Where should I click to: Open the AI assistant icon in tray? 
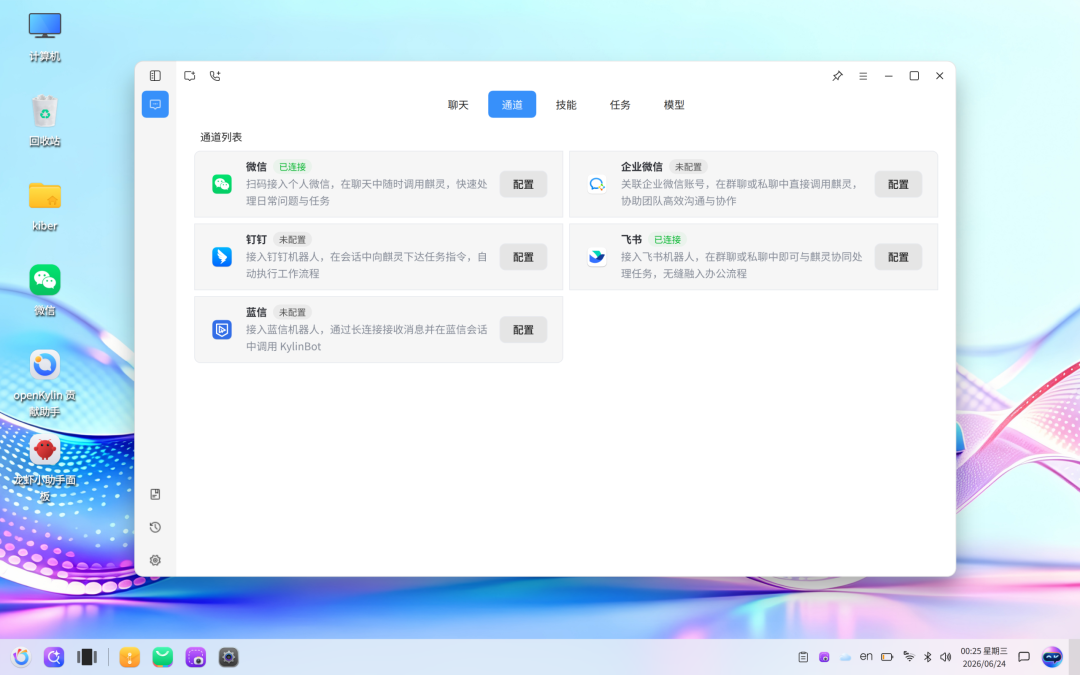coord(1052,657)
